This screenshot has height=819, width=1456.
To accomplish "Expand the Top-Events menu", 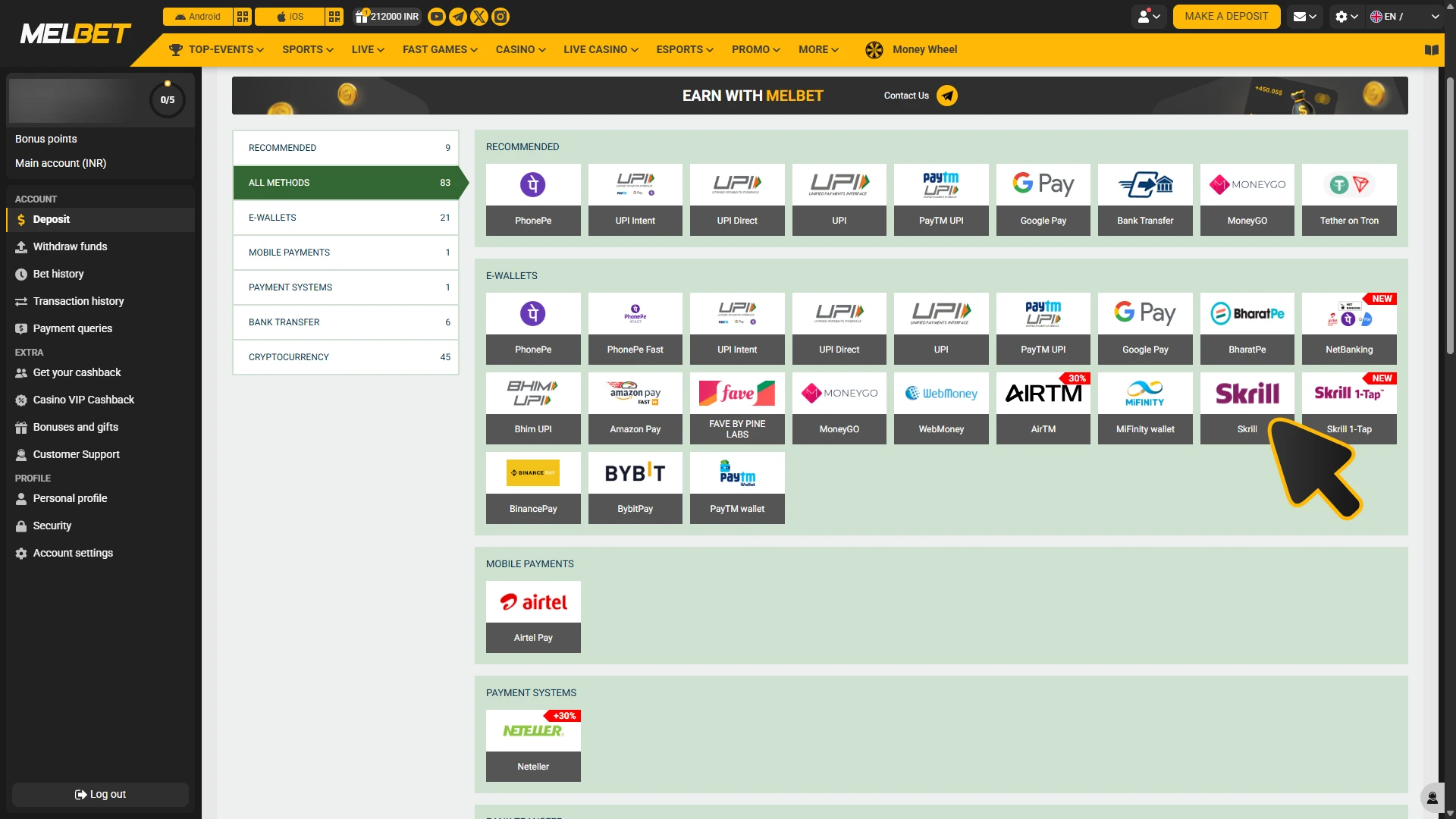I will (216, 50).
